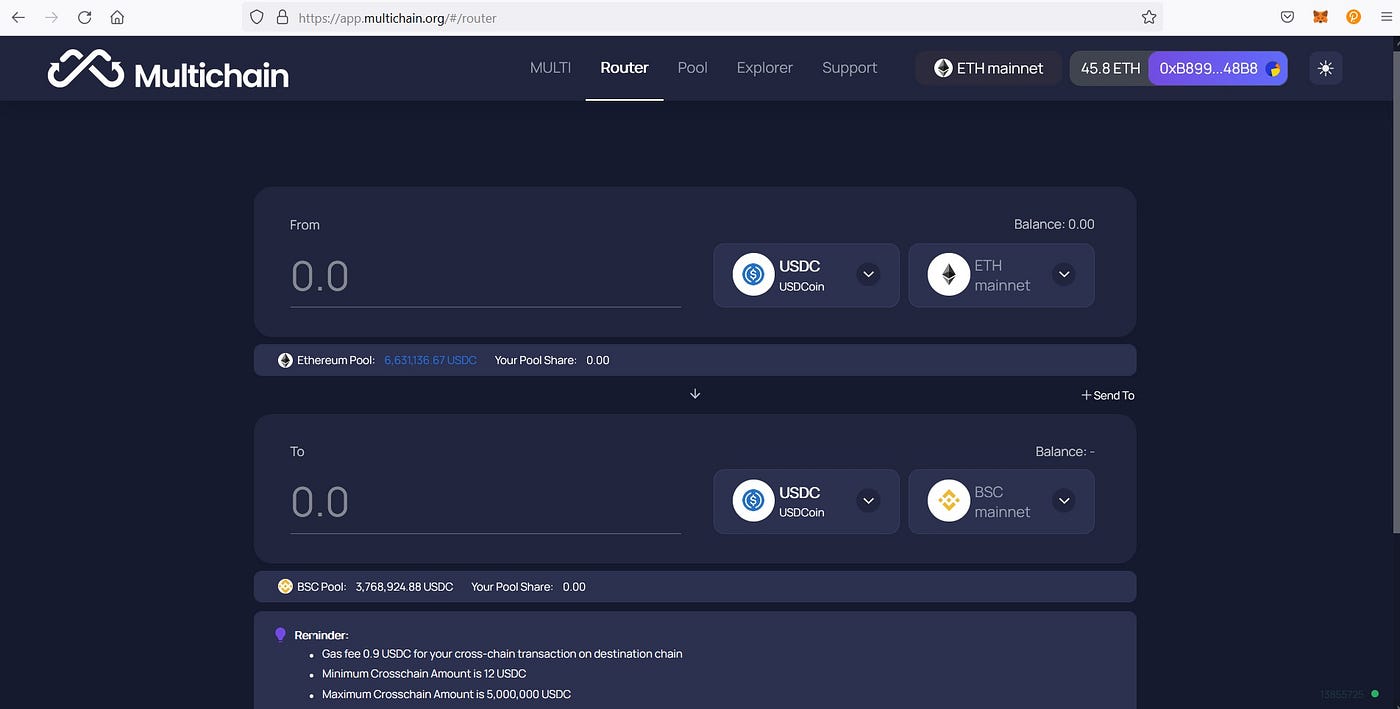This screenshot has height=709, width=1400.
Task: Open the orange P browser extension
Action: click(1353, 17)
